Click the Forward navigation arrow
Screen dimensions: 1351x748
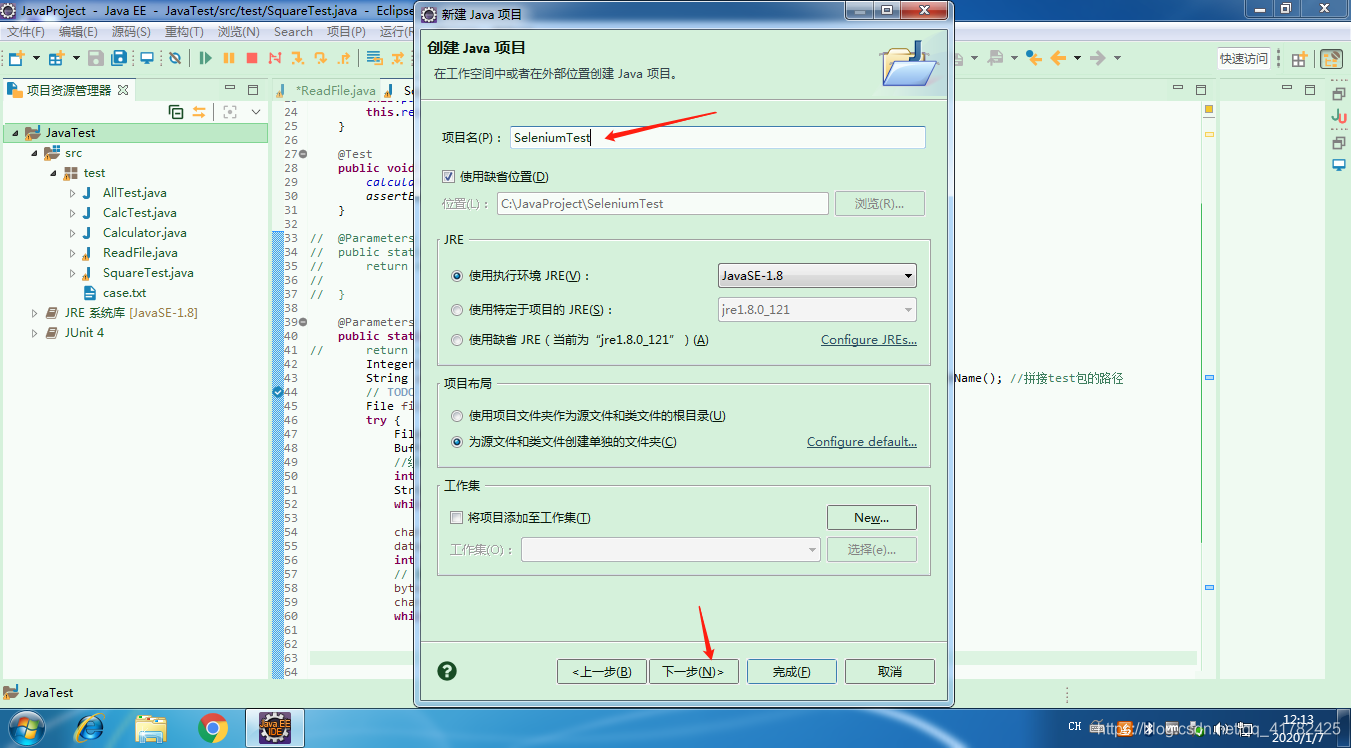coord(1098,58)
